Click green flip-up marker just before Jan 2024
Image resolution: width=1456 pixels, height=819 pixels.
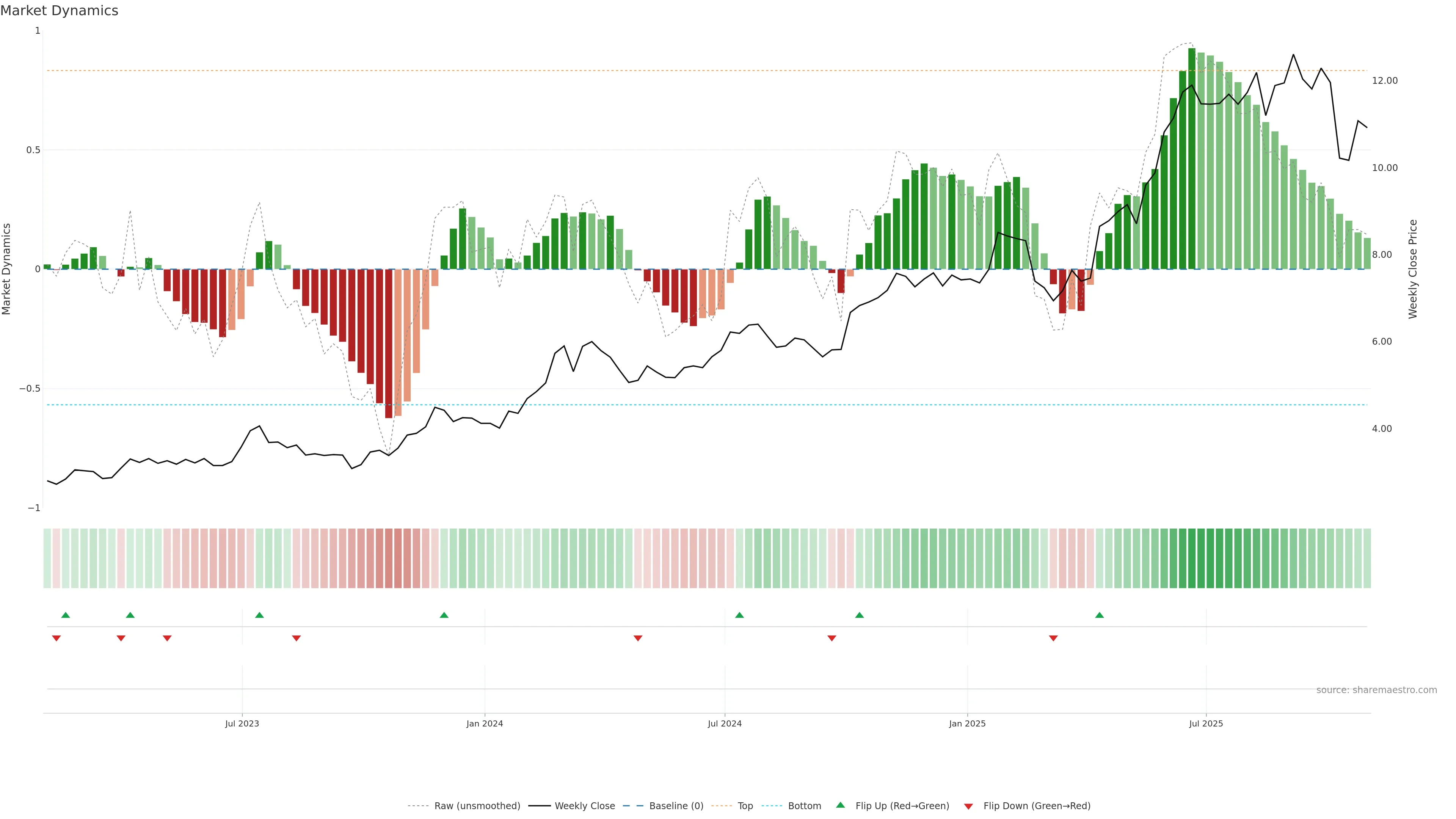(x=444, y=615)
